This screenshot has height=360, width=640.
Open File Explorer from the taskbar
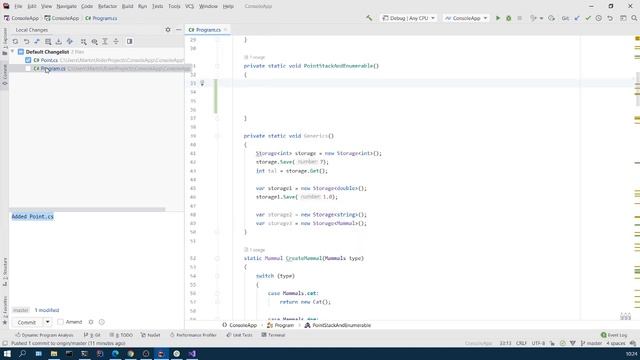tap(53, 353)
